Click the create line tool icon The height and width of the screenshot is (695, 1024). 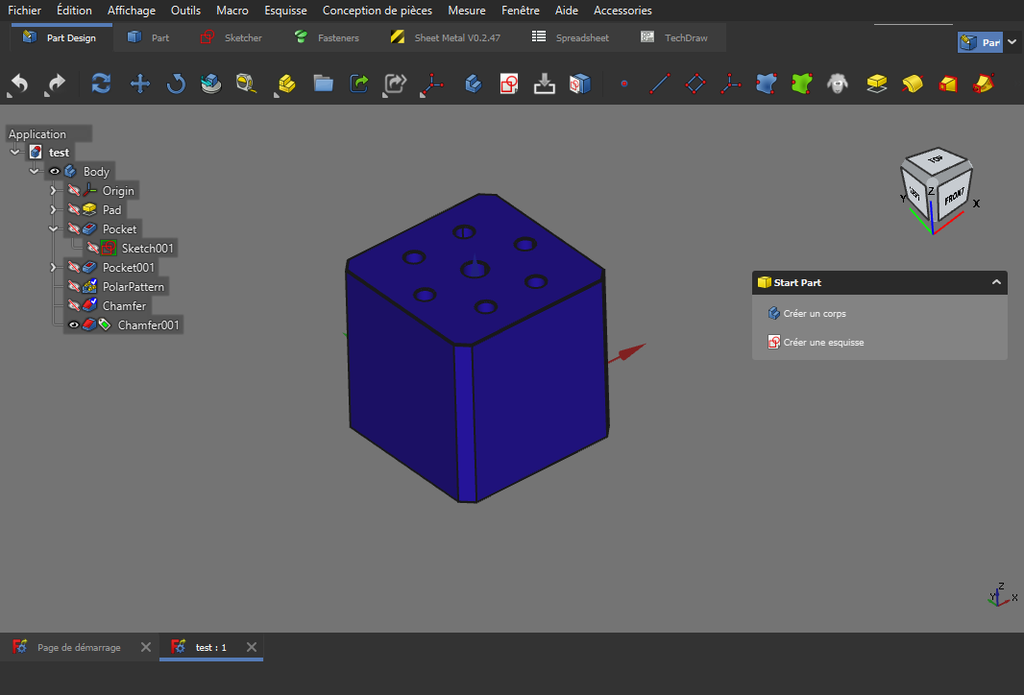pyautogui.click(x=658, y=84)
